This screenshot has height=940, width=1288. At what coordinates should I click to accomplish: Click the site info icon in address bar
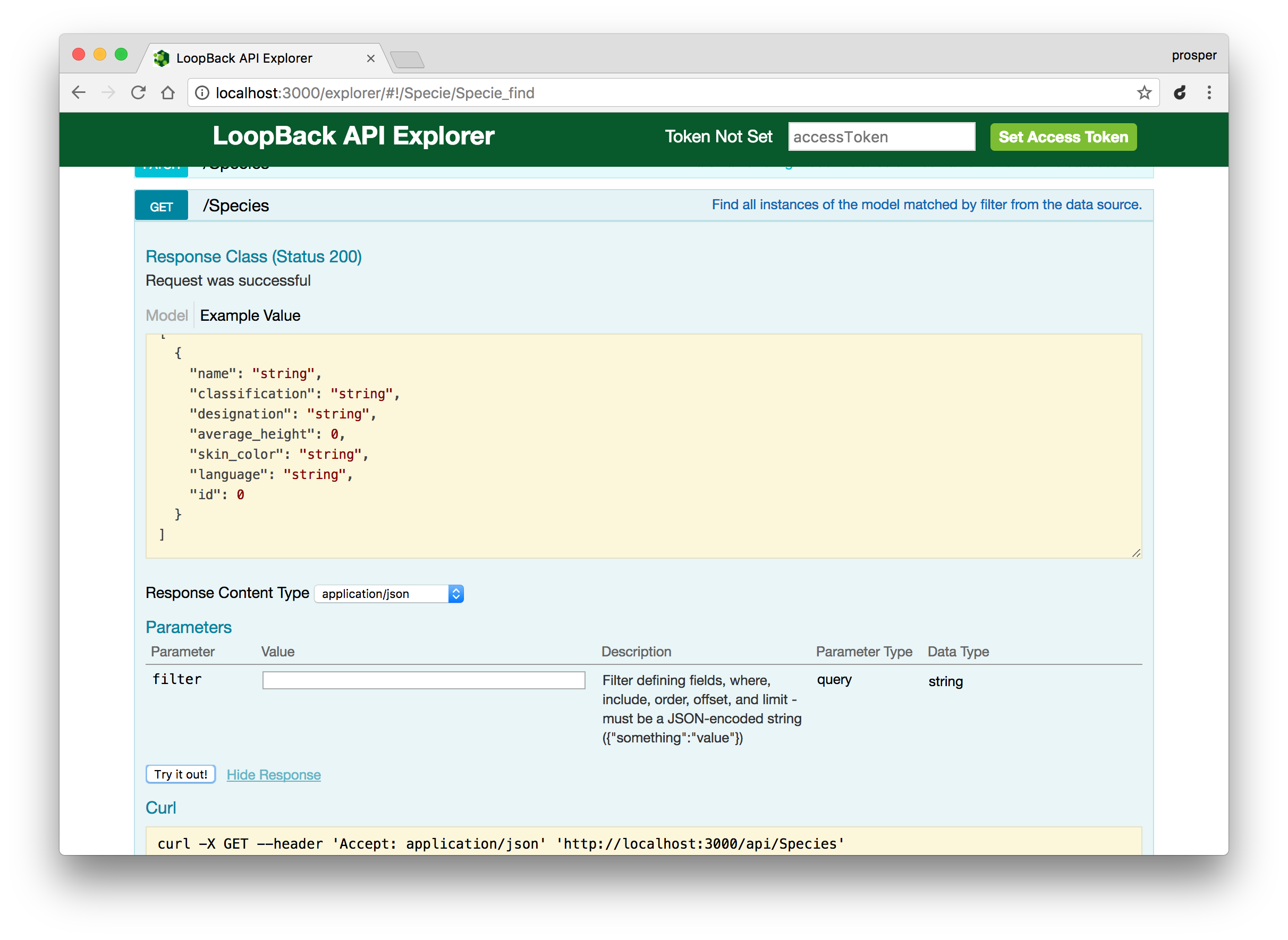click(x=202, y=93)
